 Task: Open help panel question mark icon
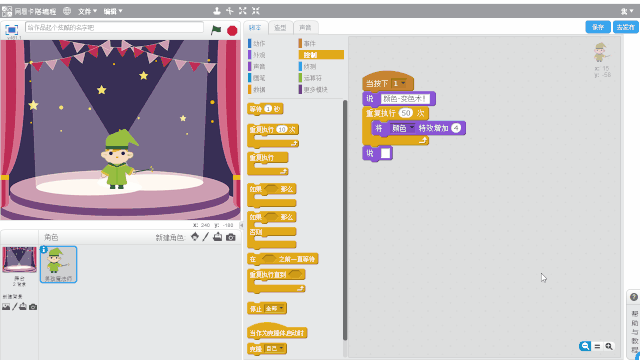[633, 297]
